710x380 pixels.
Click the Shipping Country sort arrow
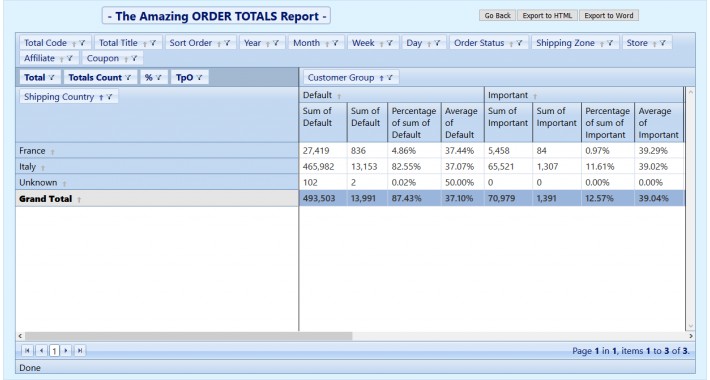(101, 97)
